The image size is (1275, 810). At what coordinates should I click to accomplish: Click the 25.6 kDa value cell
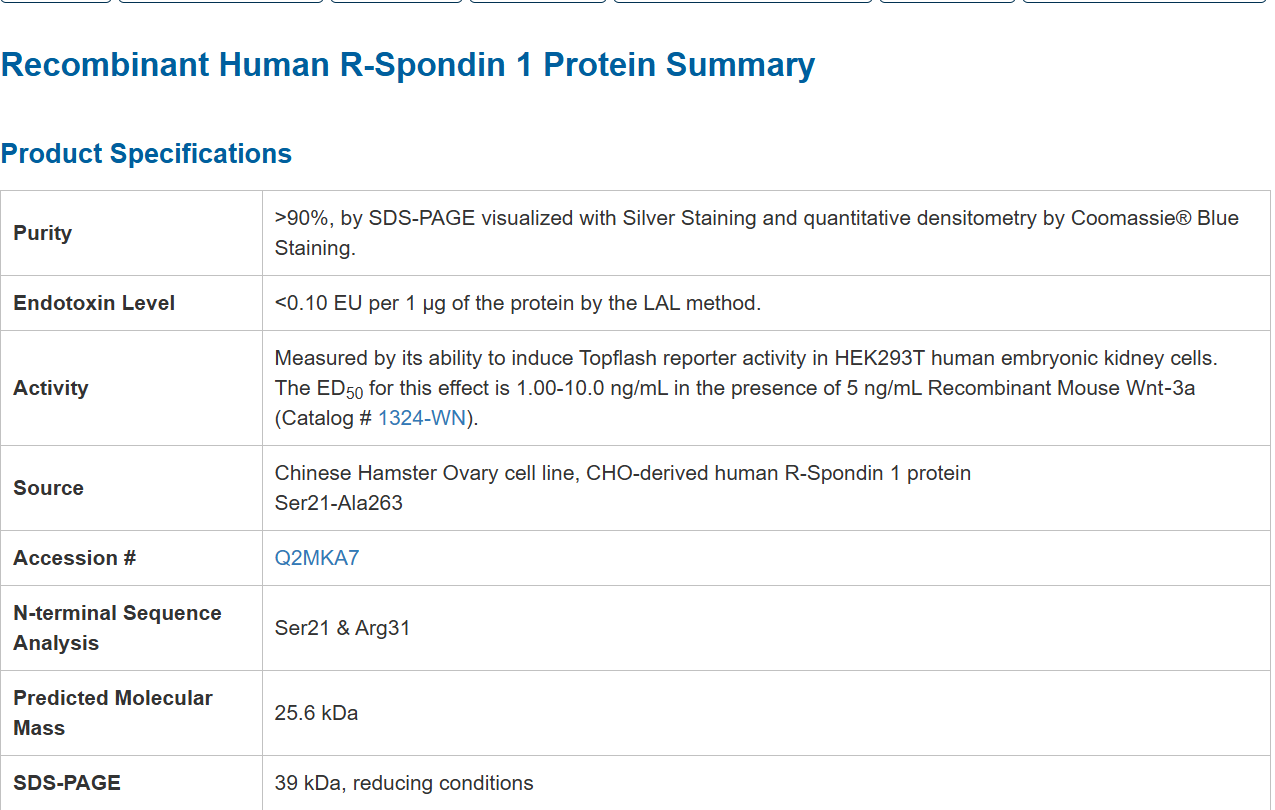tap(316, 713)
